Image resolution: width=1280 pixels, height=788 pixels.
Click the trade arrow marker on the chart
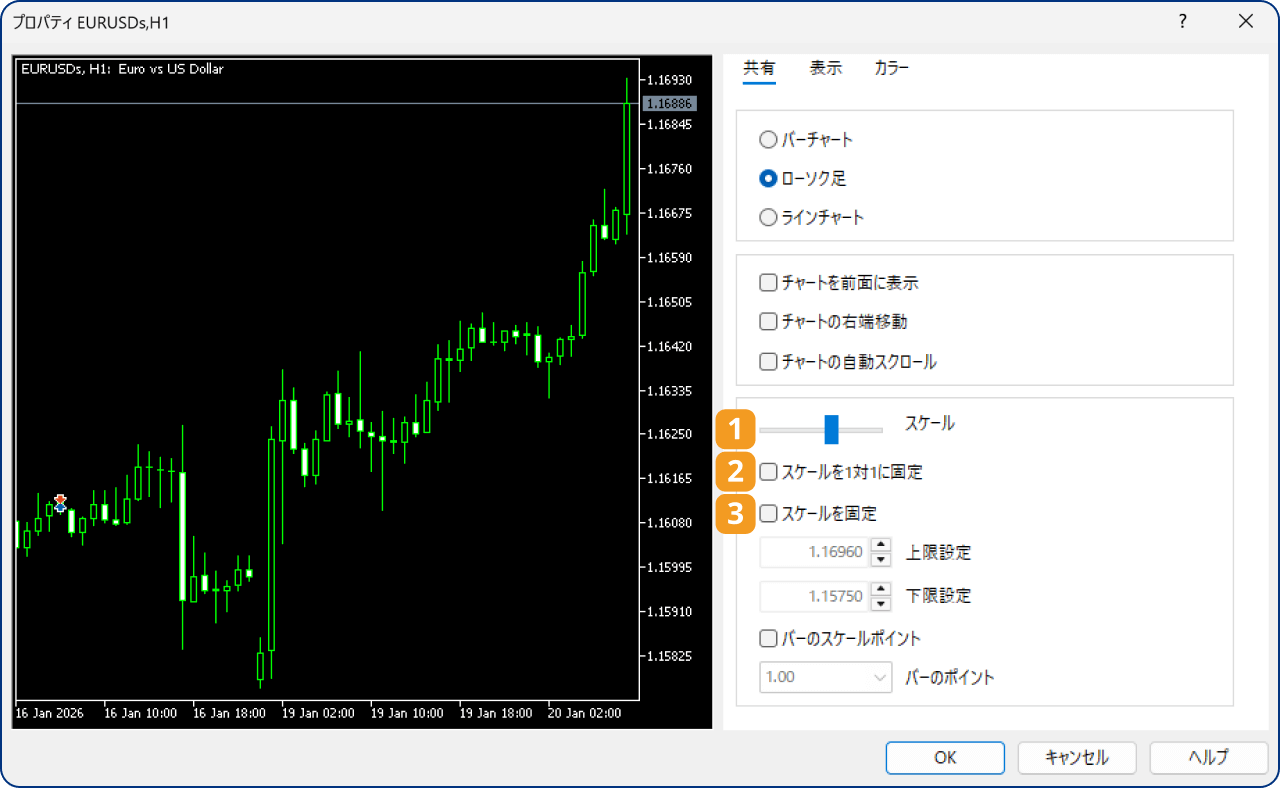[60, 503]
